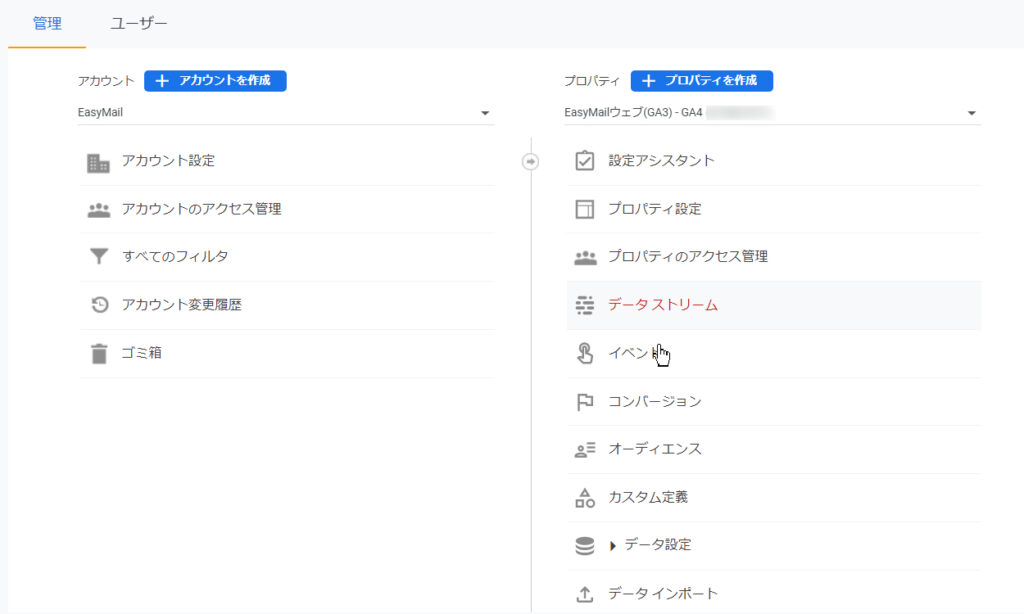Click the プロパティを作成 button
This screenshot has width=1024, height=614.
pyautogui.click(x=701, y=81)
